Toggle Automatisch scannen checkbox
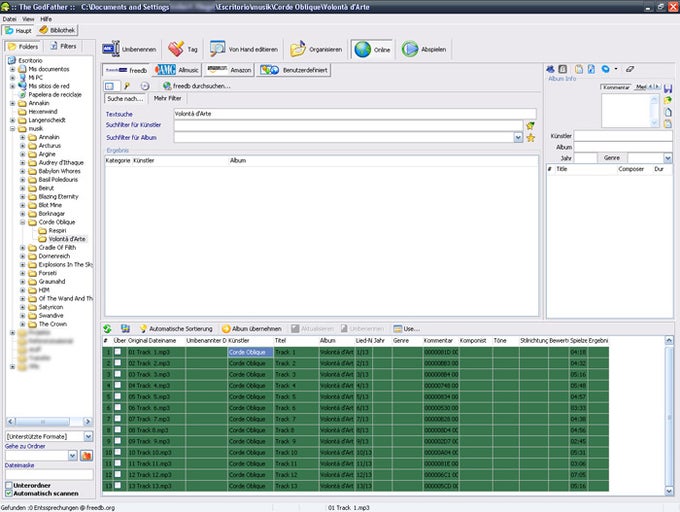Screen dimensions: 680x512 [9, 493]
